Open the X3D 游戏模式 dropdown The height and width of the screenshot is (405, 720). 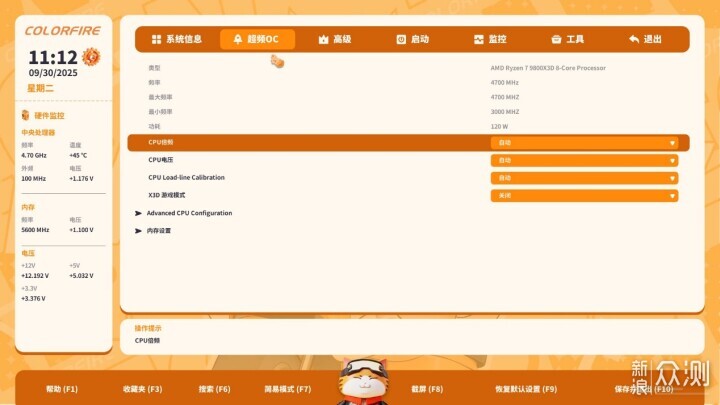pyautogui.click(x=584, y=196)
